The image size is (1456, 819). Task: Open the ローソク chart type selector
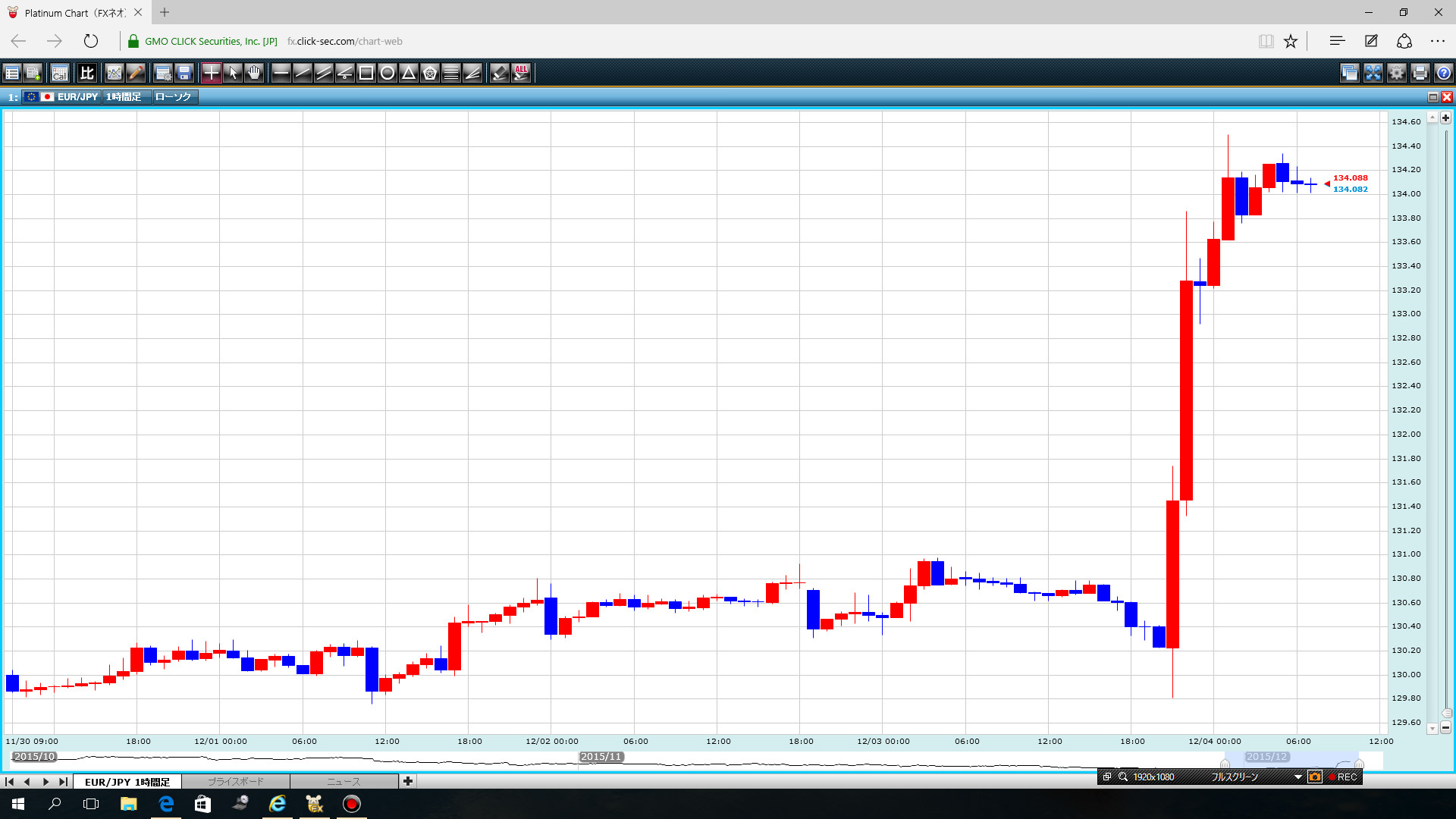pos(174,97)
